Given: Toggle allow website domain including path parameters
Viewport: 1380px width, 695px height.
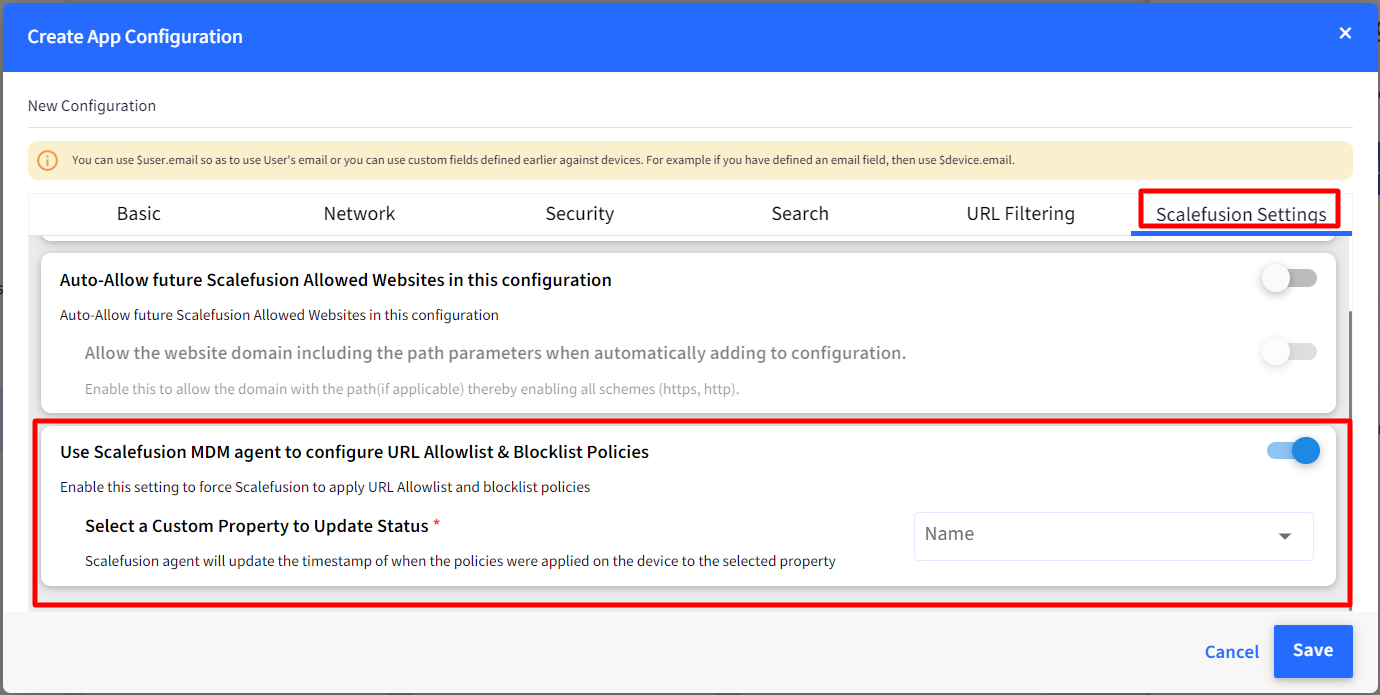Looking at the screenshot, I should pyautogui.click(x=1289, y=352).
